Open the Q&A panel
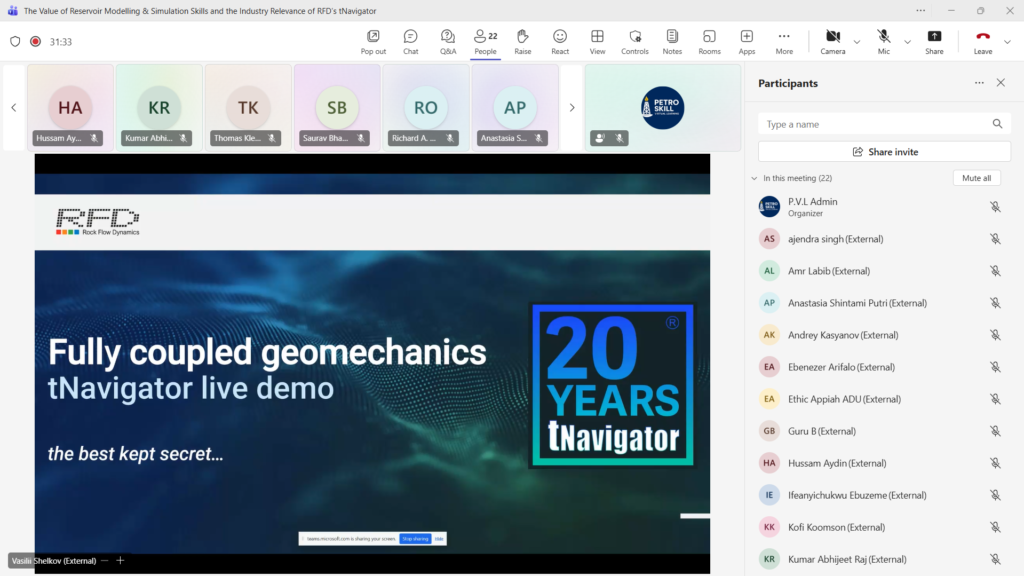The image size is (1024, 576). pyautogui.click(x=448, y=41)
